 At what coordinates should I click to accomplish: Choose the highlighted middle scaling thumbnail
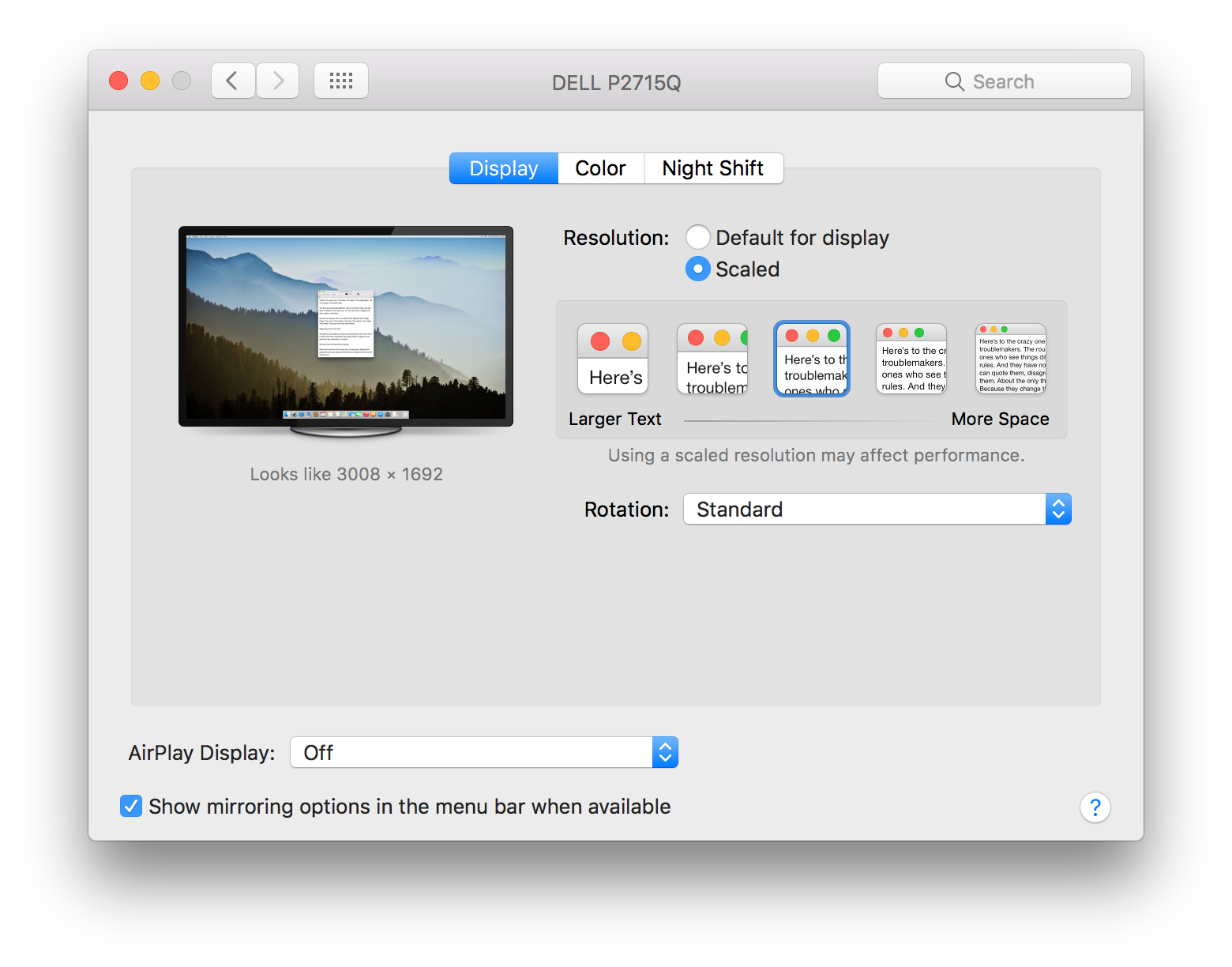(812, 359)
